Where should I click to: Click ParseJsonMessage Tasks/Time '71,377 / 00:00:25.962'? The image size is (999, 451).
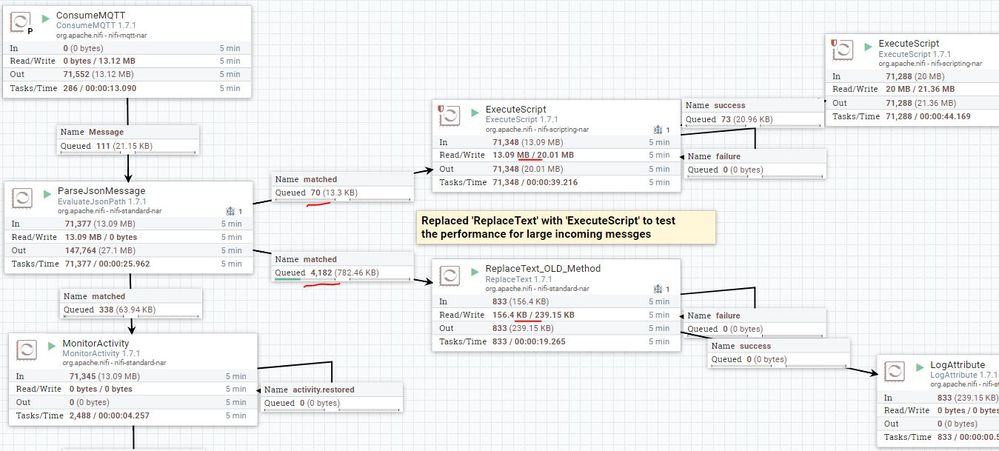(108, 264)
